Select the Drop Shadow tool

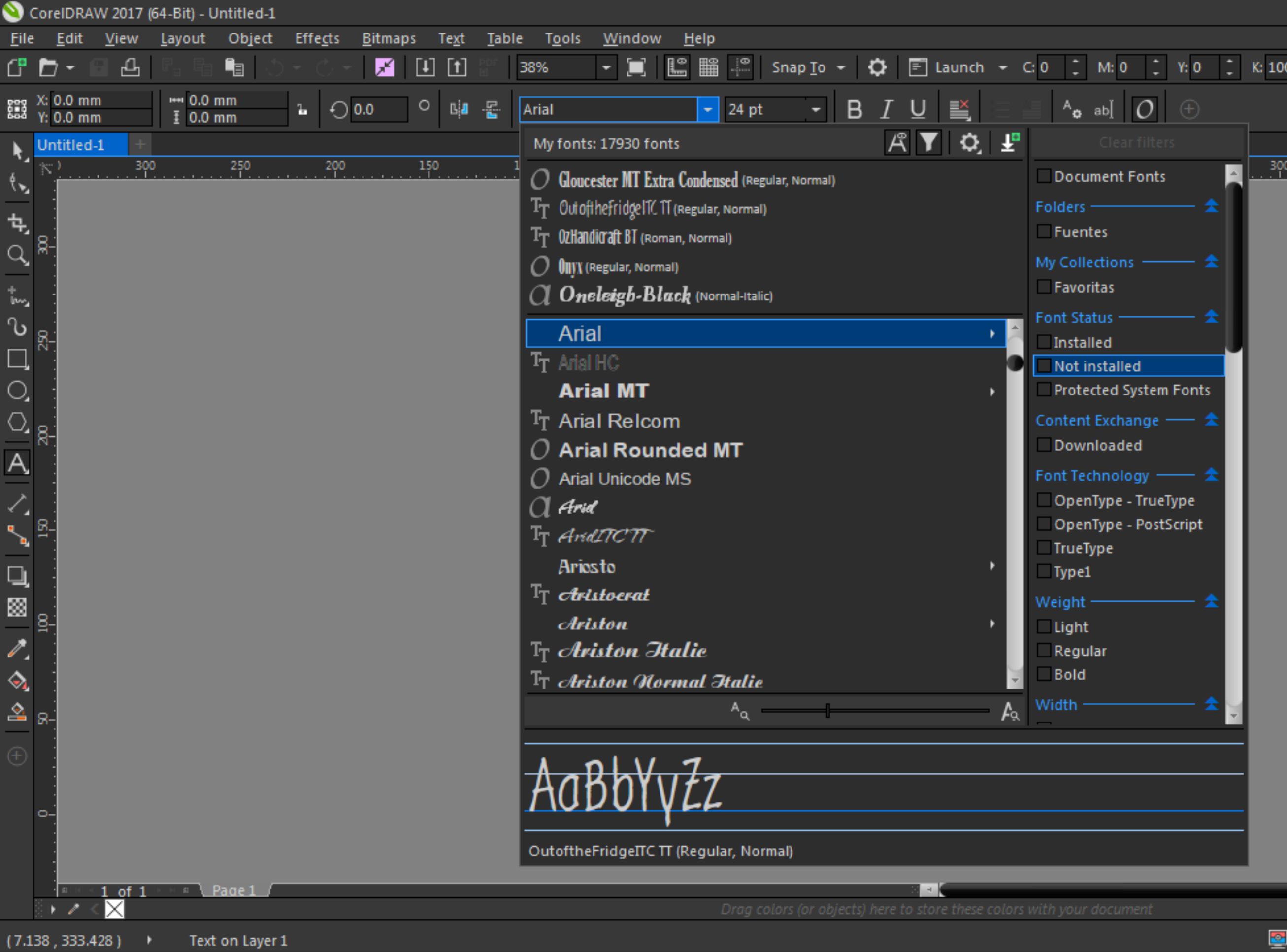coord(17,576)
